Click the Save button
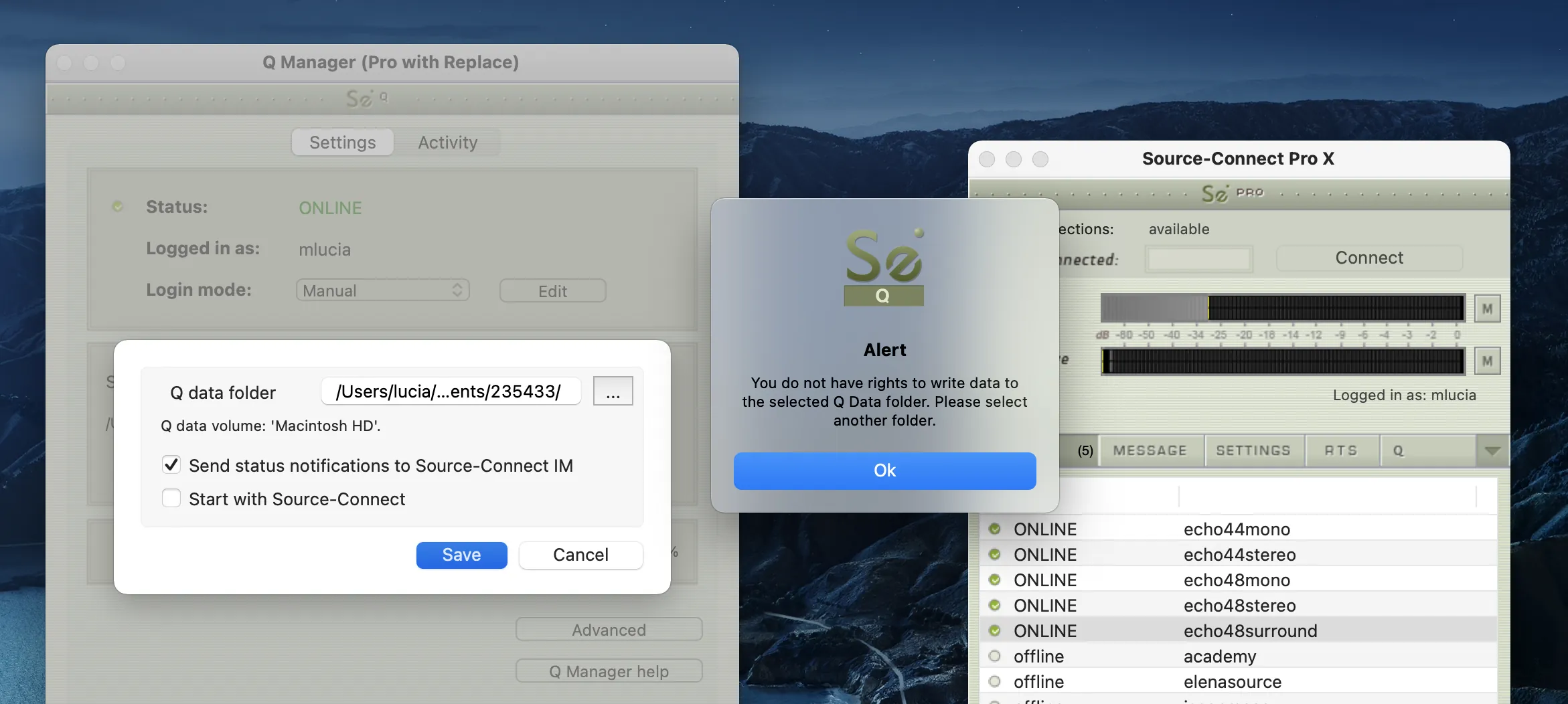 click(x=461, y=555)
